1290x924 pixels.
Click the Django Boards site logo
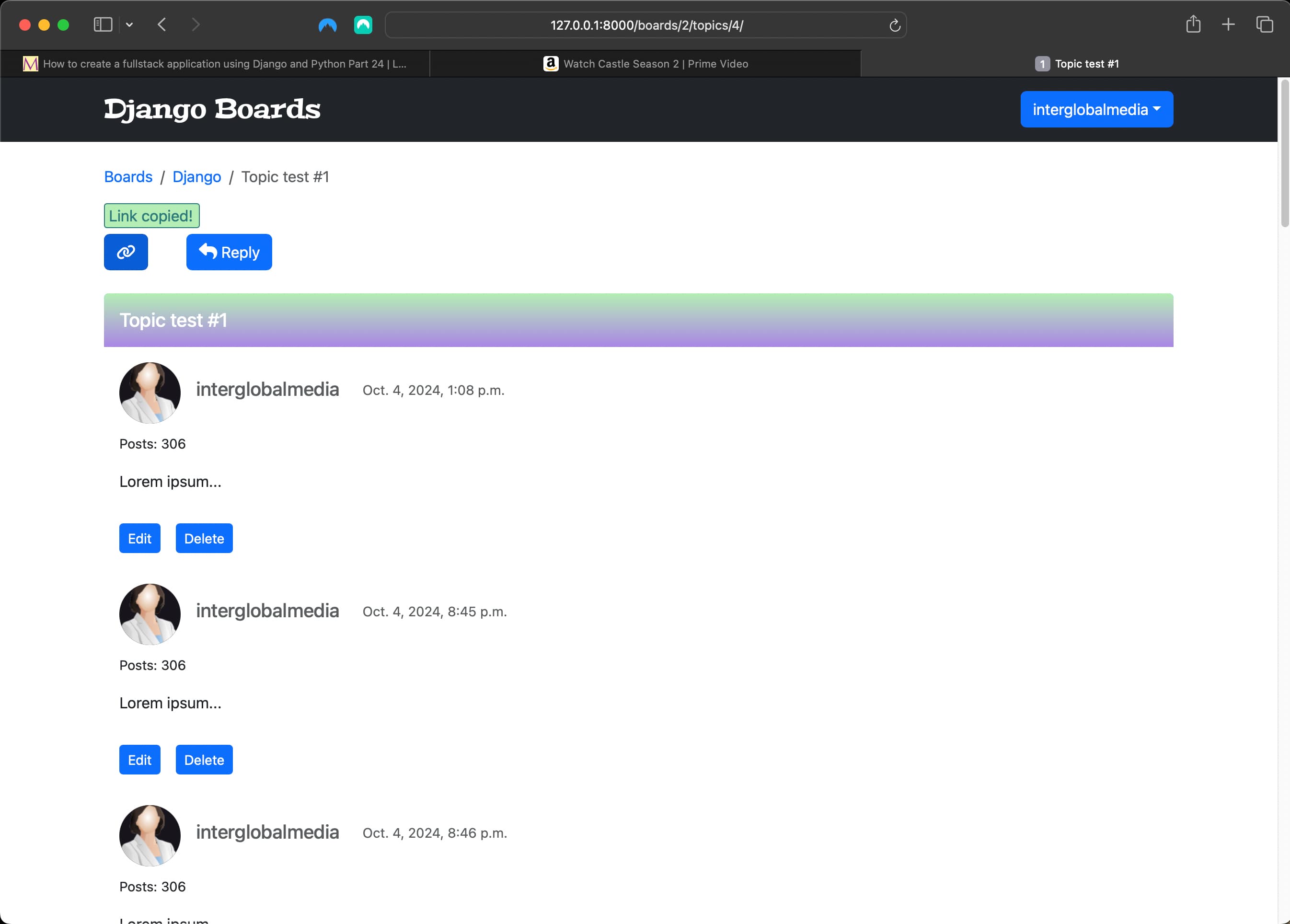point(212,109)
